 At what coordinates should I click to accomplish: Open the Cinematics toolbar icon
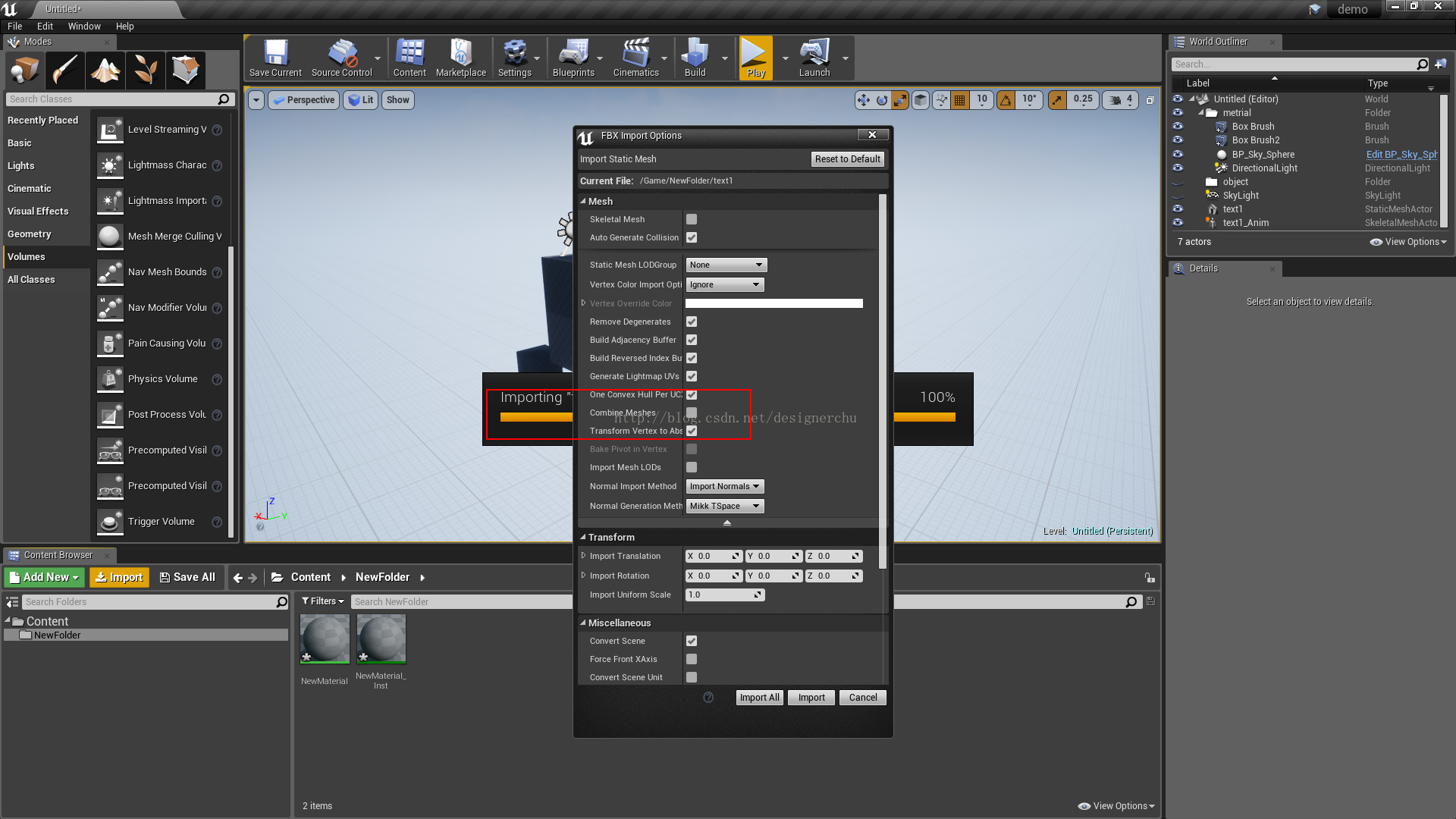pos(636,58)
